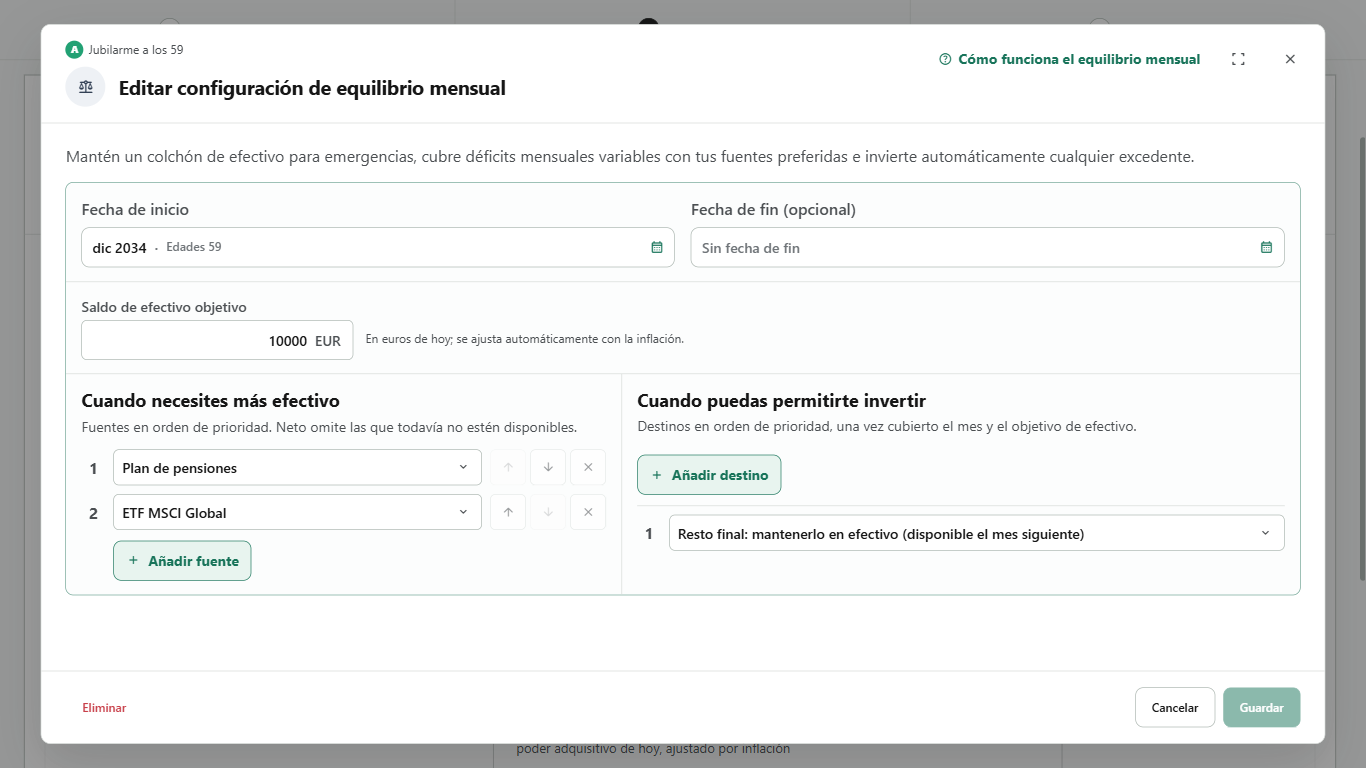Click the 'Sin fecha de fin' field
The image size is (1366, 768).
click(988, 247)
